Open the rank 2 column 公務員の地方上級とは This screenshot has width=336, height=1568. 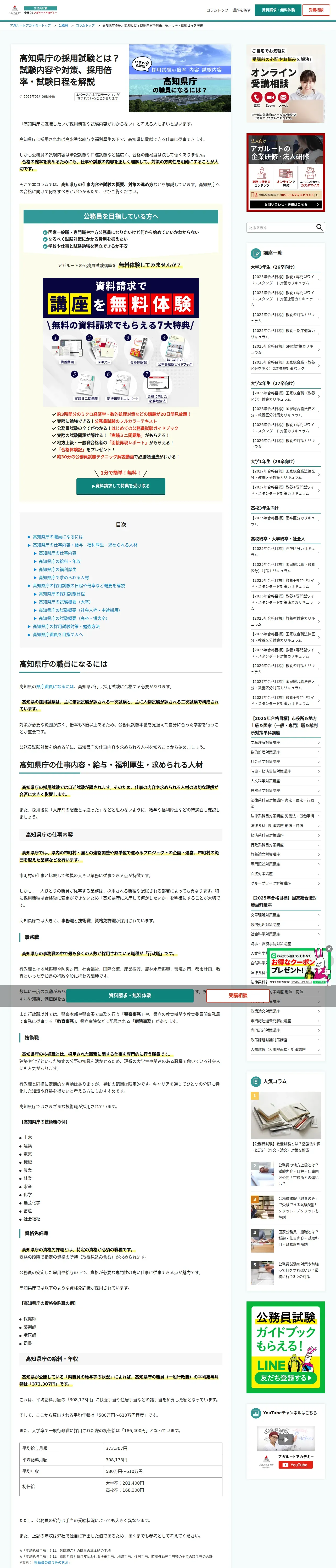point(285,1175)
